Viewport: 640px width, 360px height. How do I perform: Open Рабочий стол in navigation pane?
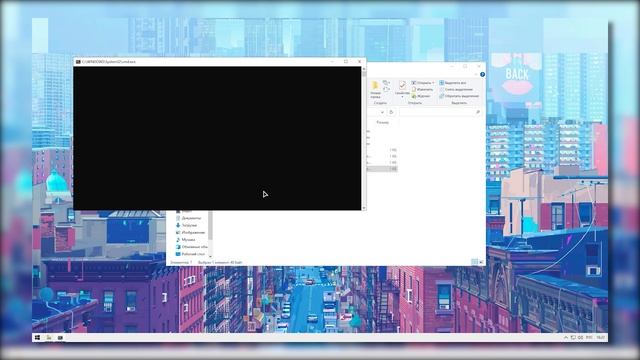[x=190, y=254]
